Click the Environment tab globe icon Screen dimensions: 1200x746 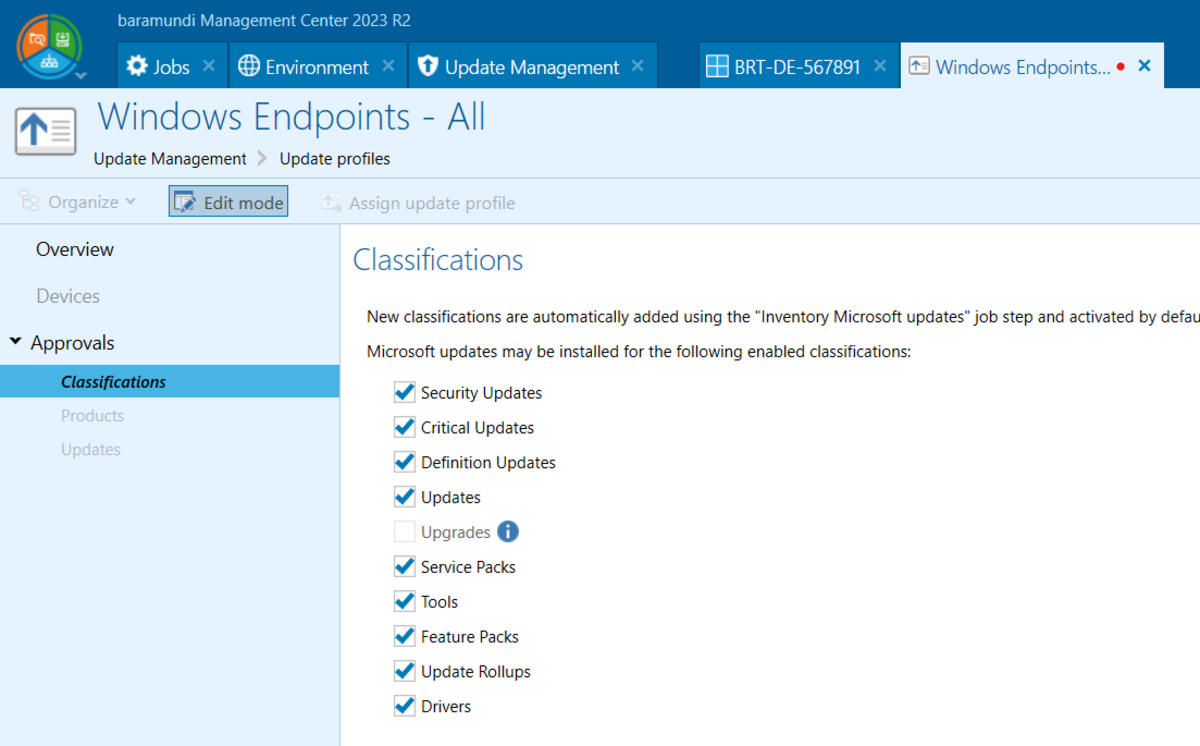click(x=249, y=67)
